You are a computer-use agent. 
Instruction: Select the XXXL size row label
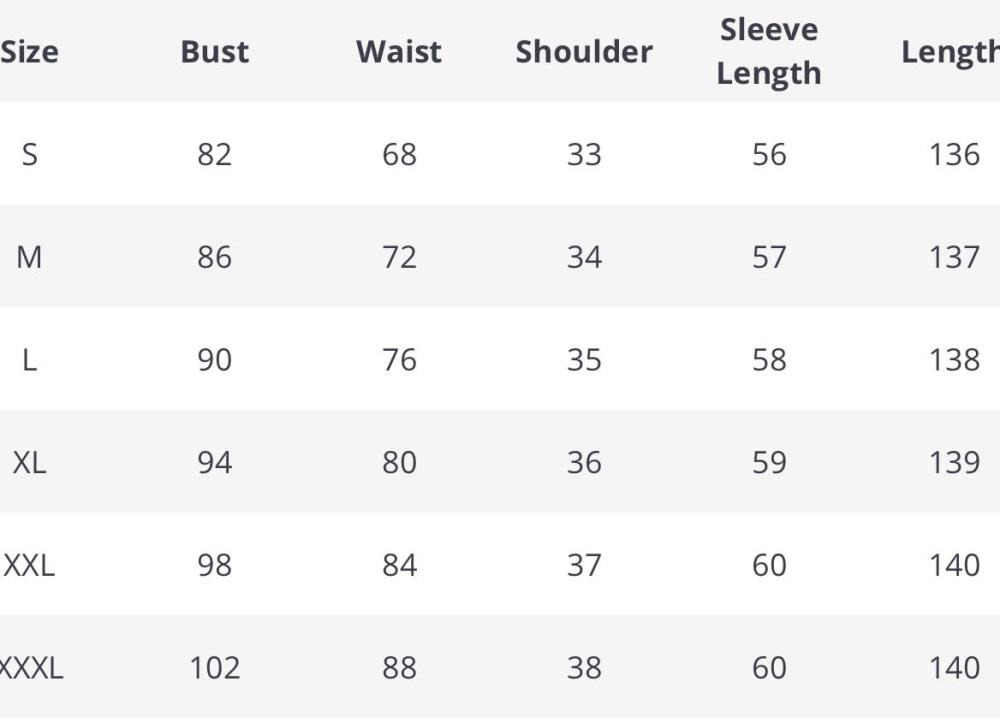click(31, 667)
